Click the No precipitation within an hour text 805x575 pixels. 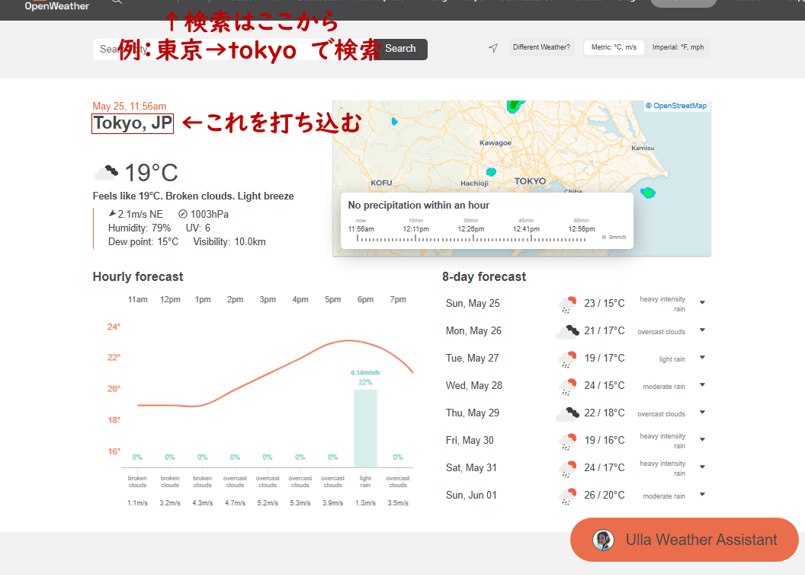418,205
